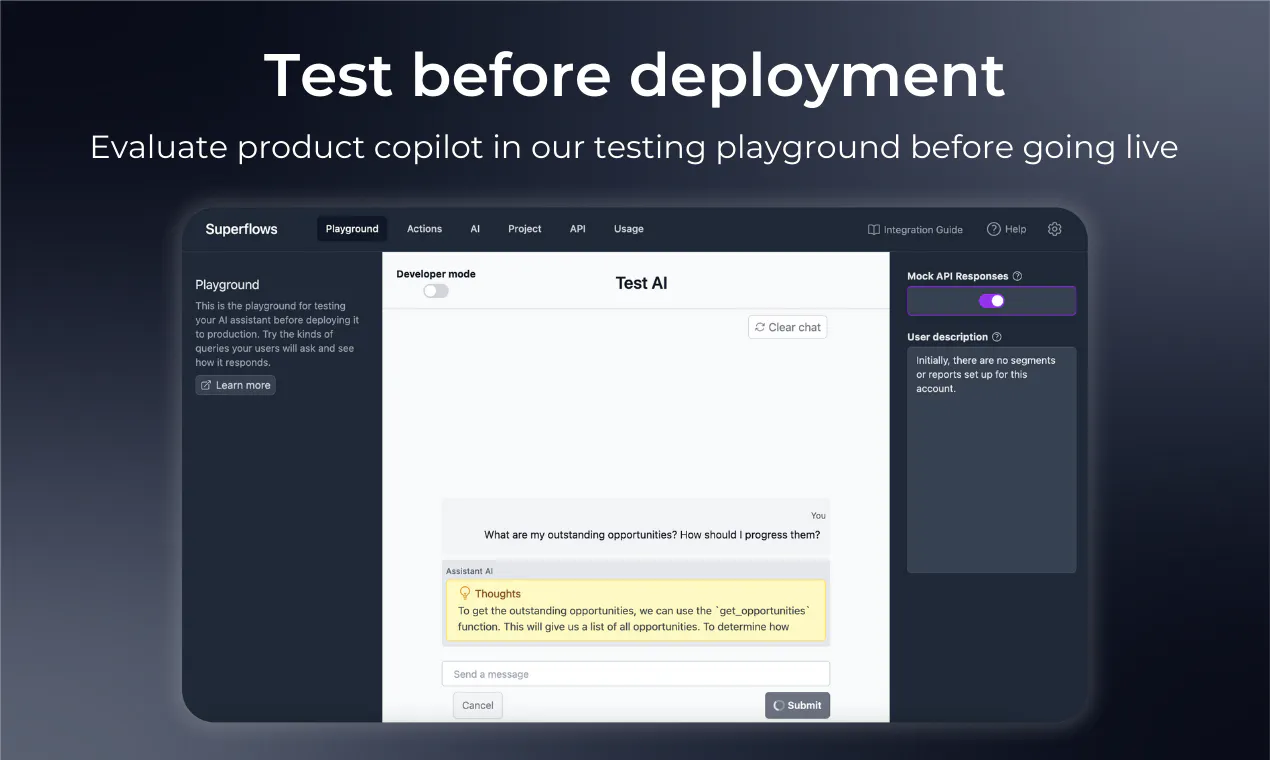1270x760 pixels.
Task: Disable the Mock API Responses toggle
Action: point(991,301)
